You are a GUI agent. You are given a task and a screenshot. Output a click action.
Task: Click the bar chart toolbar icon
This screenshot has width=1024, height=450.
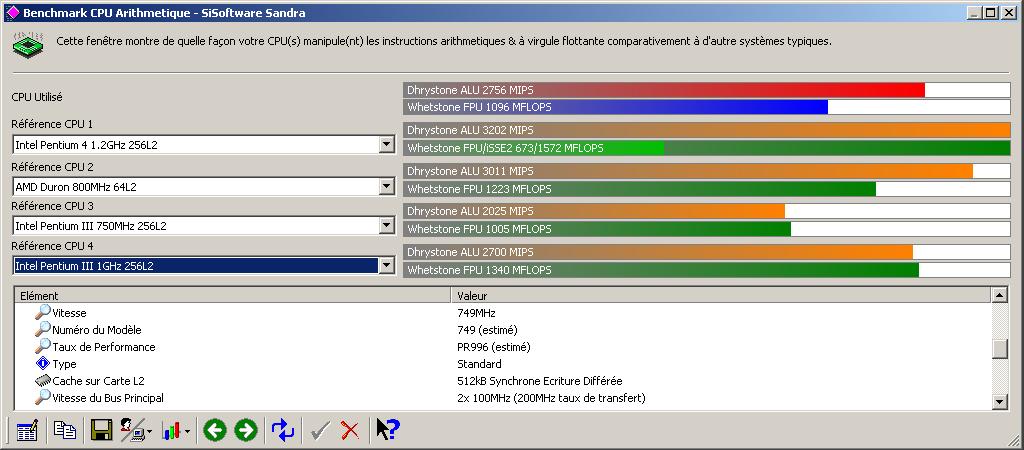click(171, 430)
